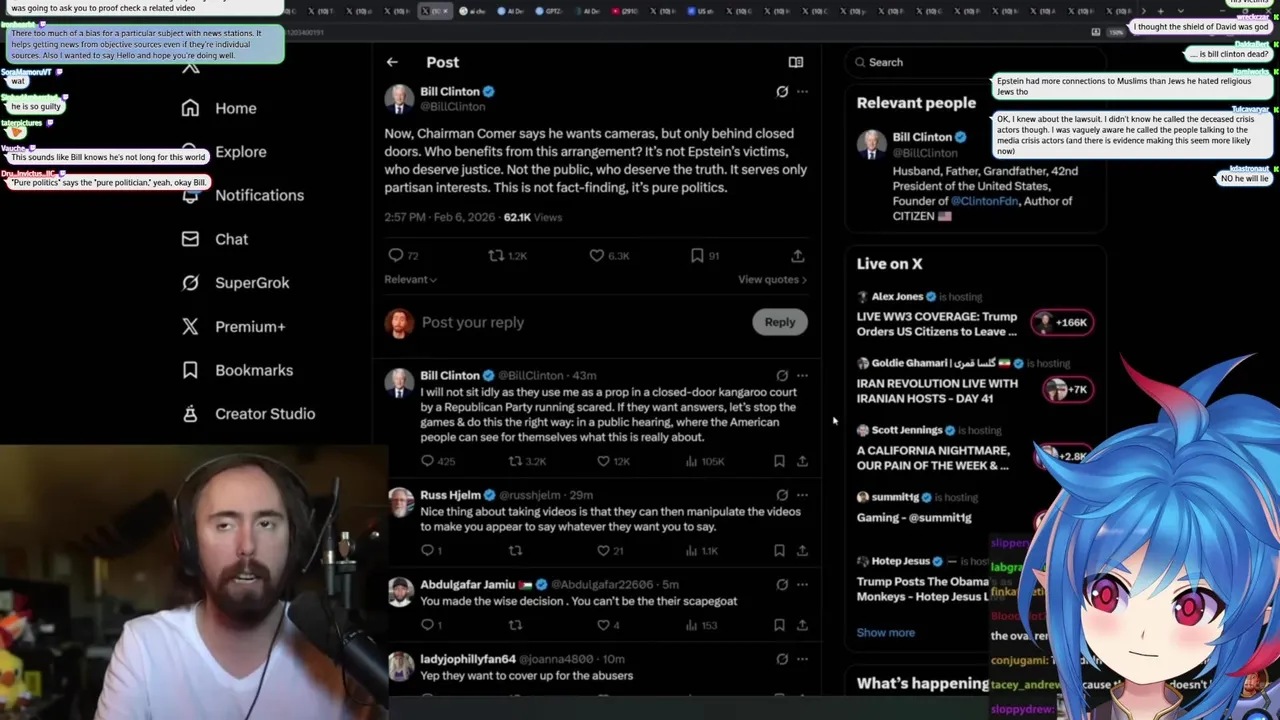
Task: Click the 62.1K Views text
Action: tap(533, 217)
